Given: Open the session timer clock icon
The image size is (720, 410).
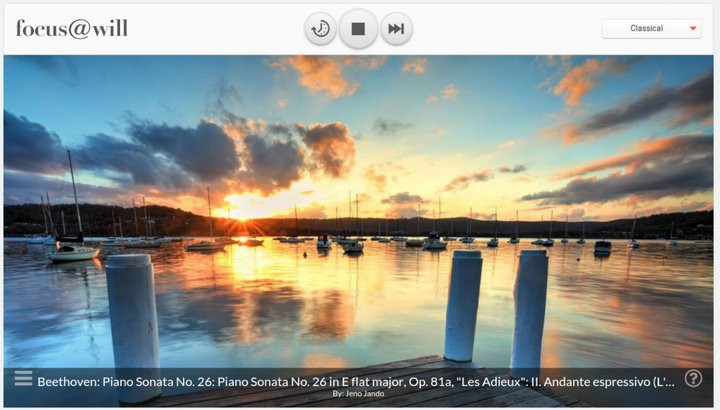Looking at the screenshot, I should click(321, 29).
